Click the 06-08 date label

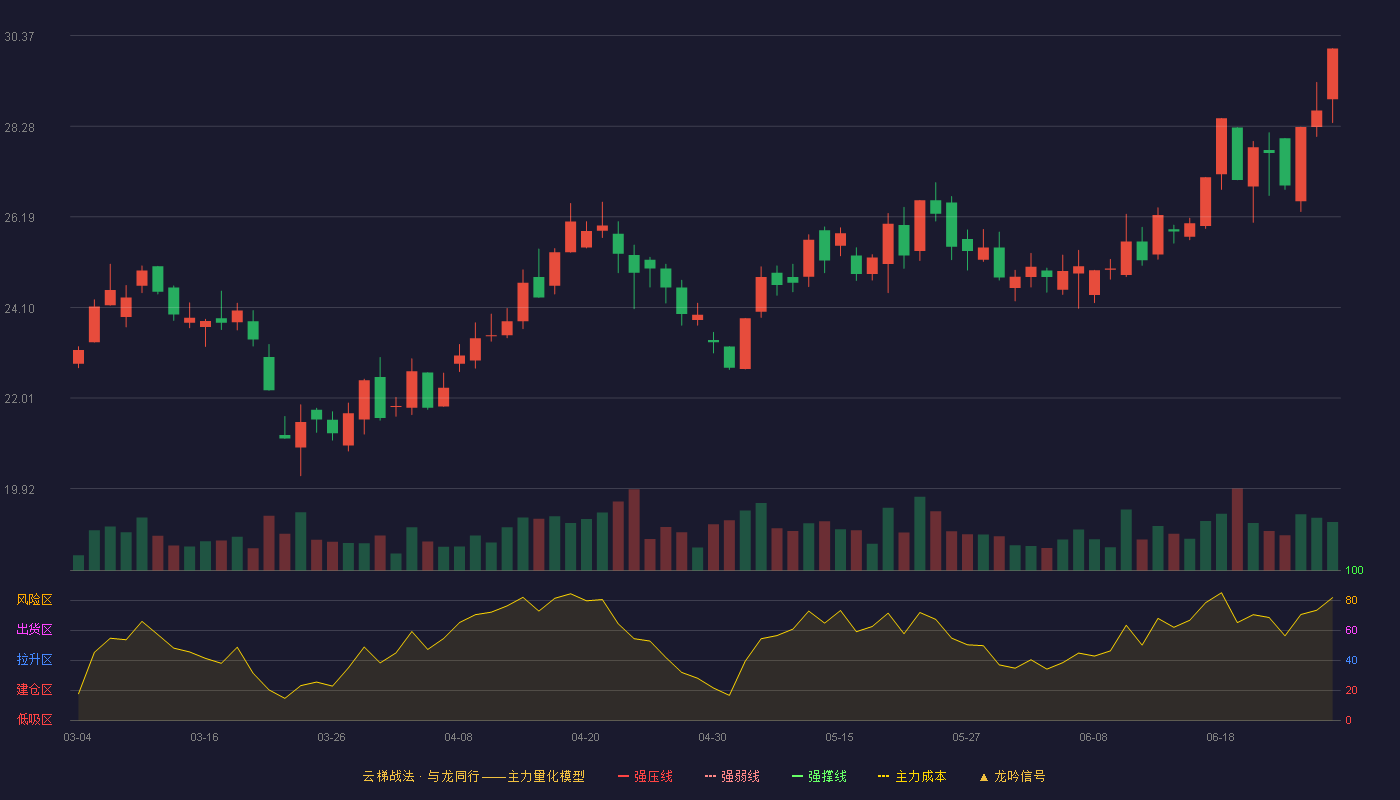coord(1093,737)
